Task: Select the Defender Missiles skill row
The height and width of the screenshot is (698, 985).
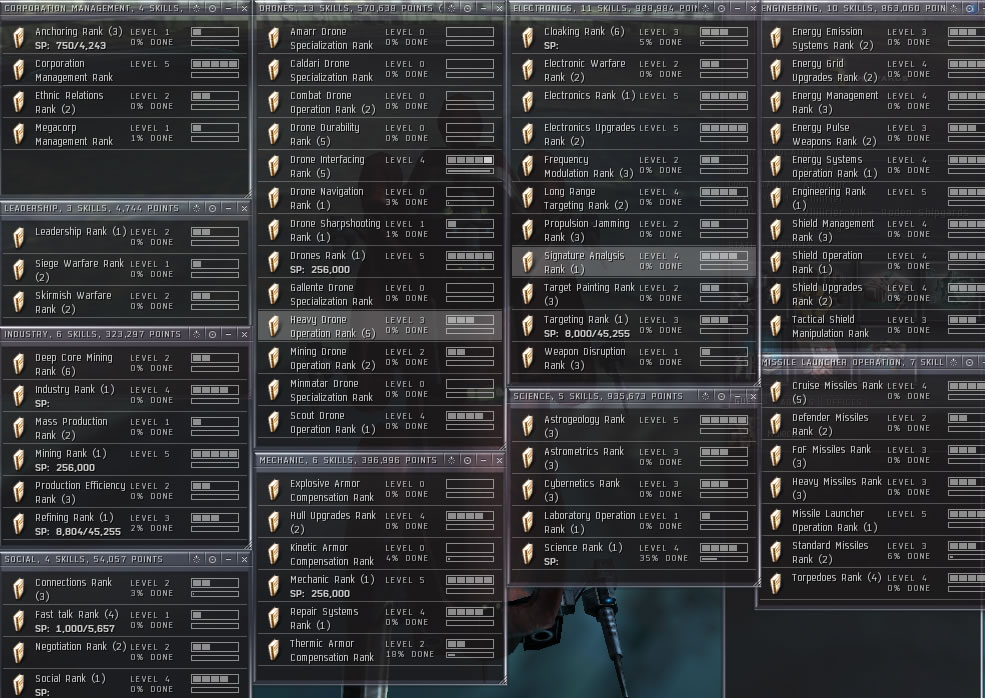Action: (873, 424)
